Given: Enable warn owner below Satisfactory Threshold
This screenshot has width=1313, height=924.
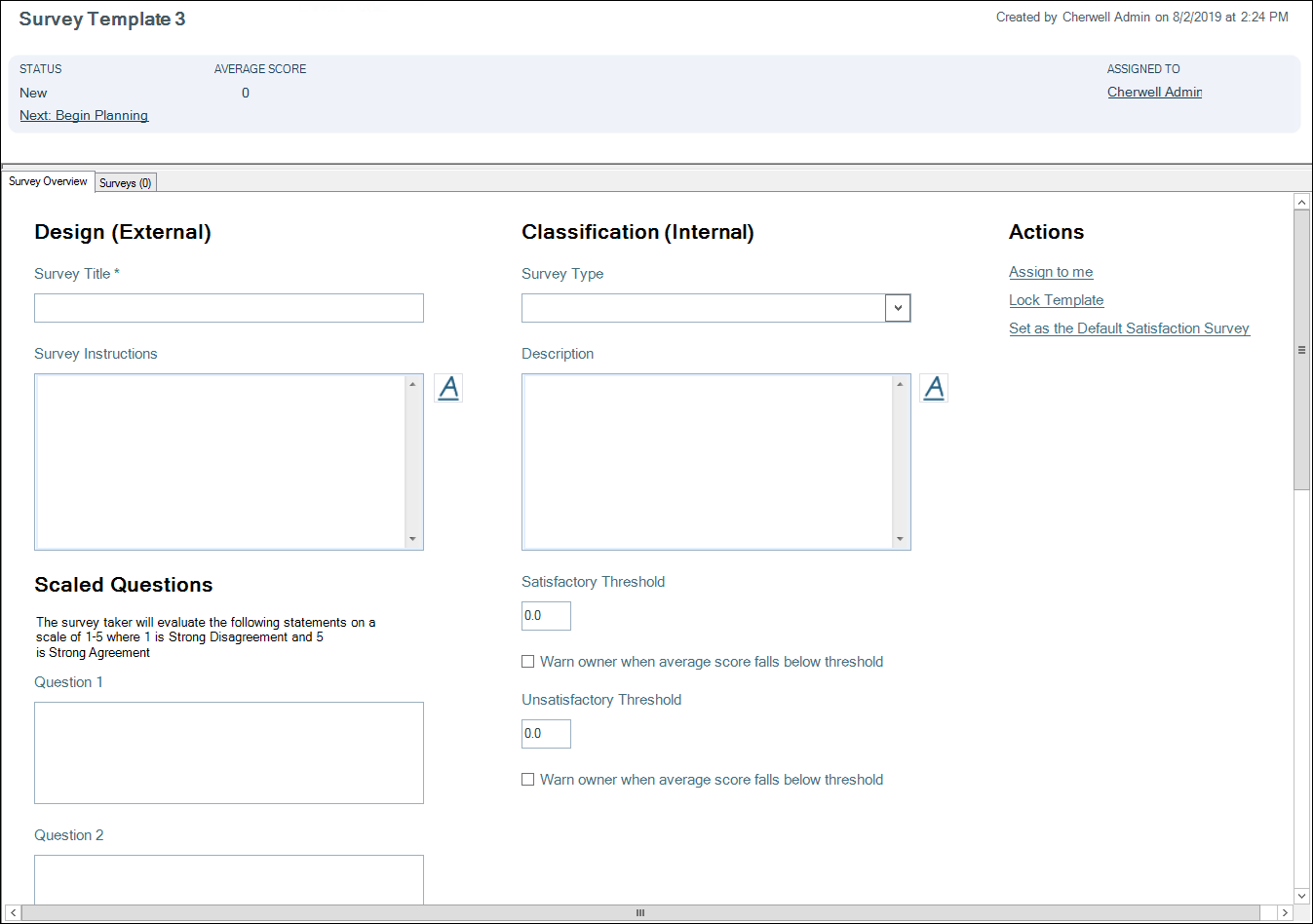Looking at the screenshot, I should (527, 661).
